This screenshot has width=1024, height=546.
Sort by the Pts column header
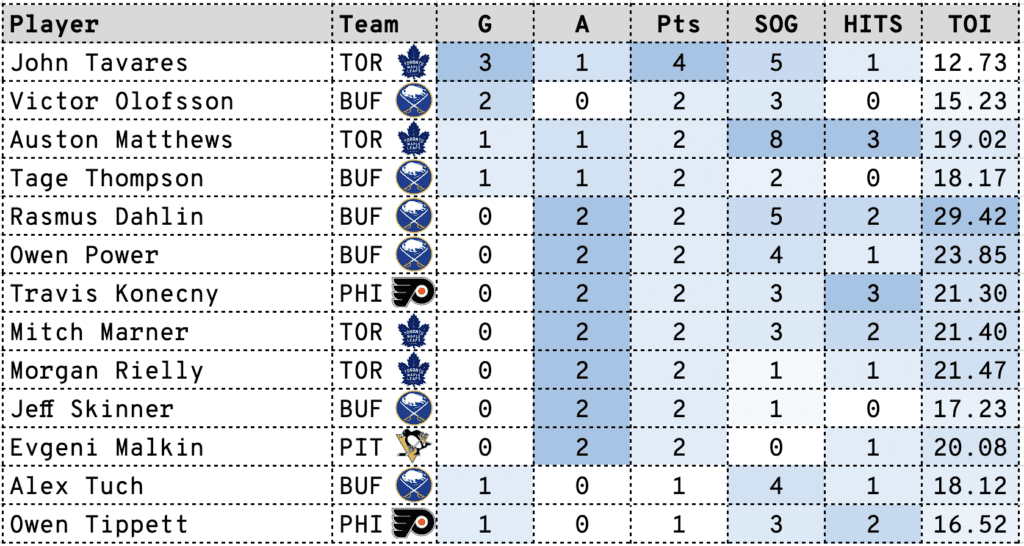[x=678, y=25]
